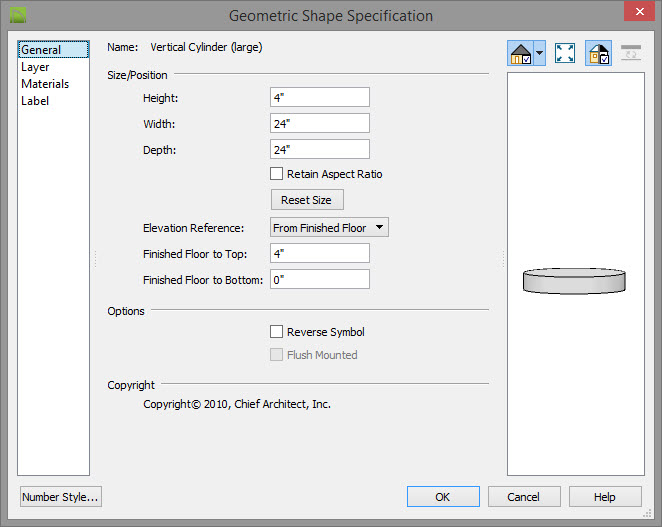Click the house rendering view icon
Image resolution: width=662 pixels, height=527 pixels.
(521, 53)
